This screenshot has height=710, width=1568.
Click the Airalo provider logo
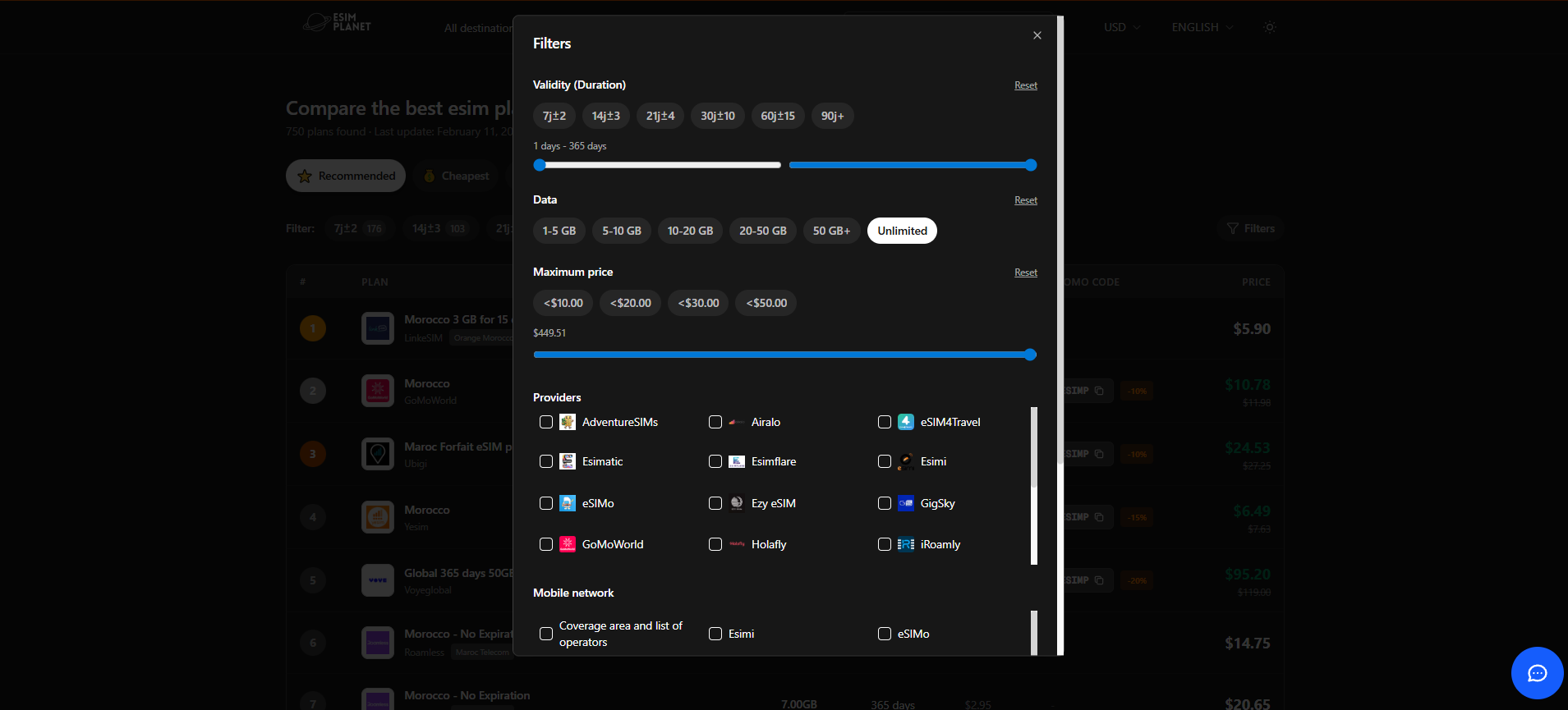[737, 422]
